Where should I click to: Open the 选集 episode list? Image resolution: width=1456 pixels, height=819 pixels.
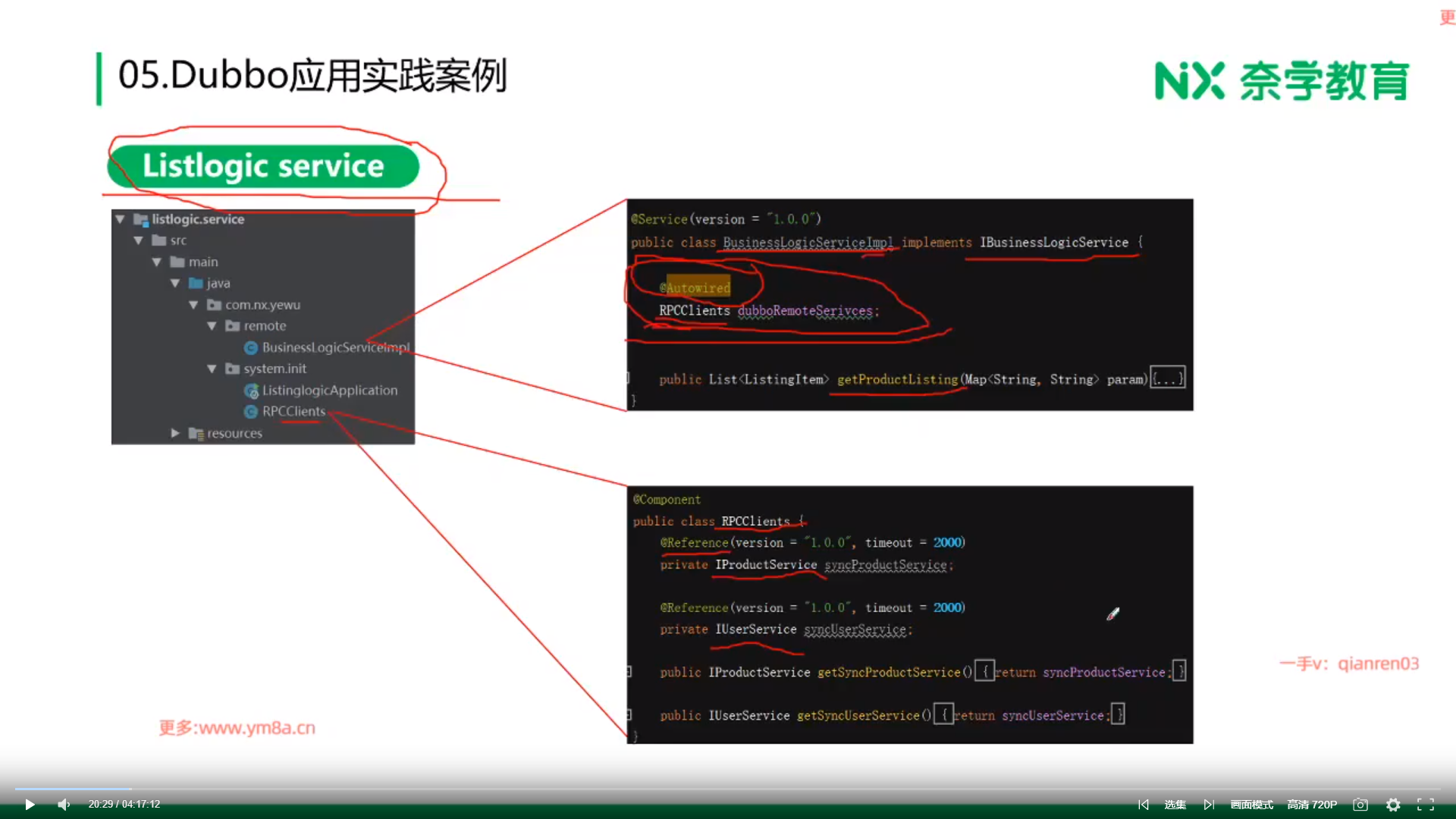1175,805
